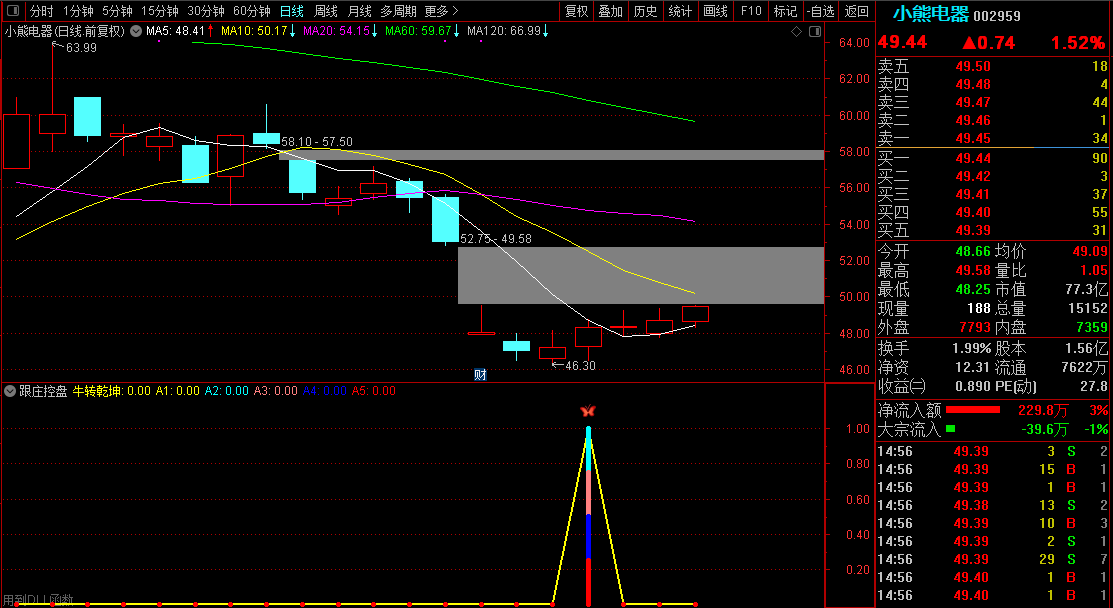Remove stock via -自选 button
Image resolution: width=1113 pixels, height=608 pixels.
tap(820, 11)
